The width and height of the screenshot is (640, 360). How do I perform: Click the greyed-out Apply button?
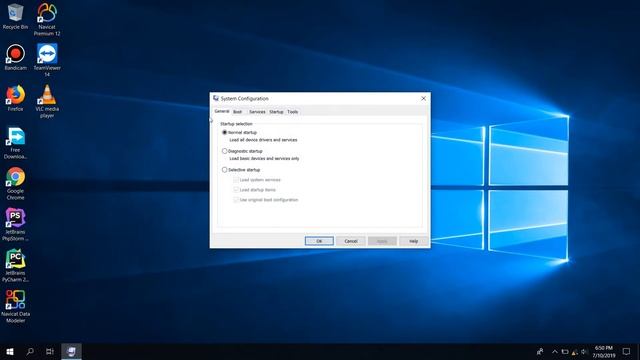tap(382, 241)
